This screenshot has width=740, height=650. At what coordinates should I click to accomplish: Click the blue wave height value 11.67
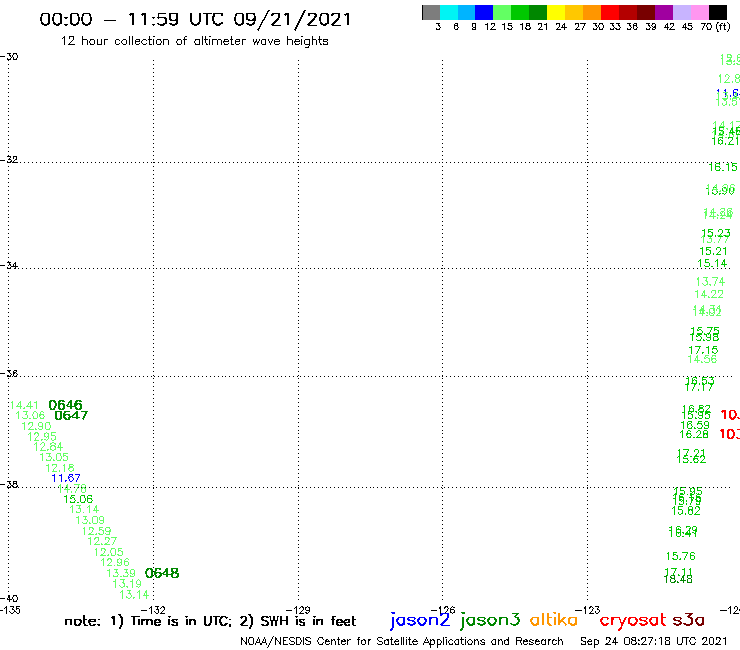66,478
